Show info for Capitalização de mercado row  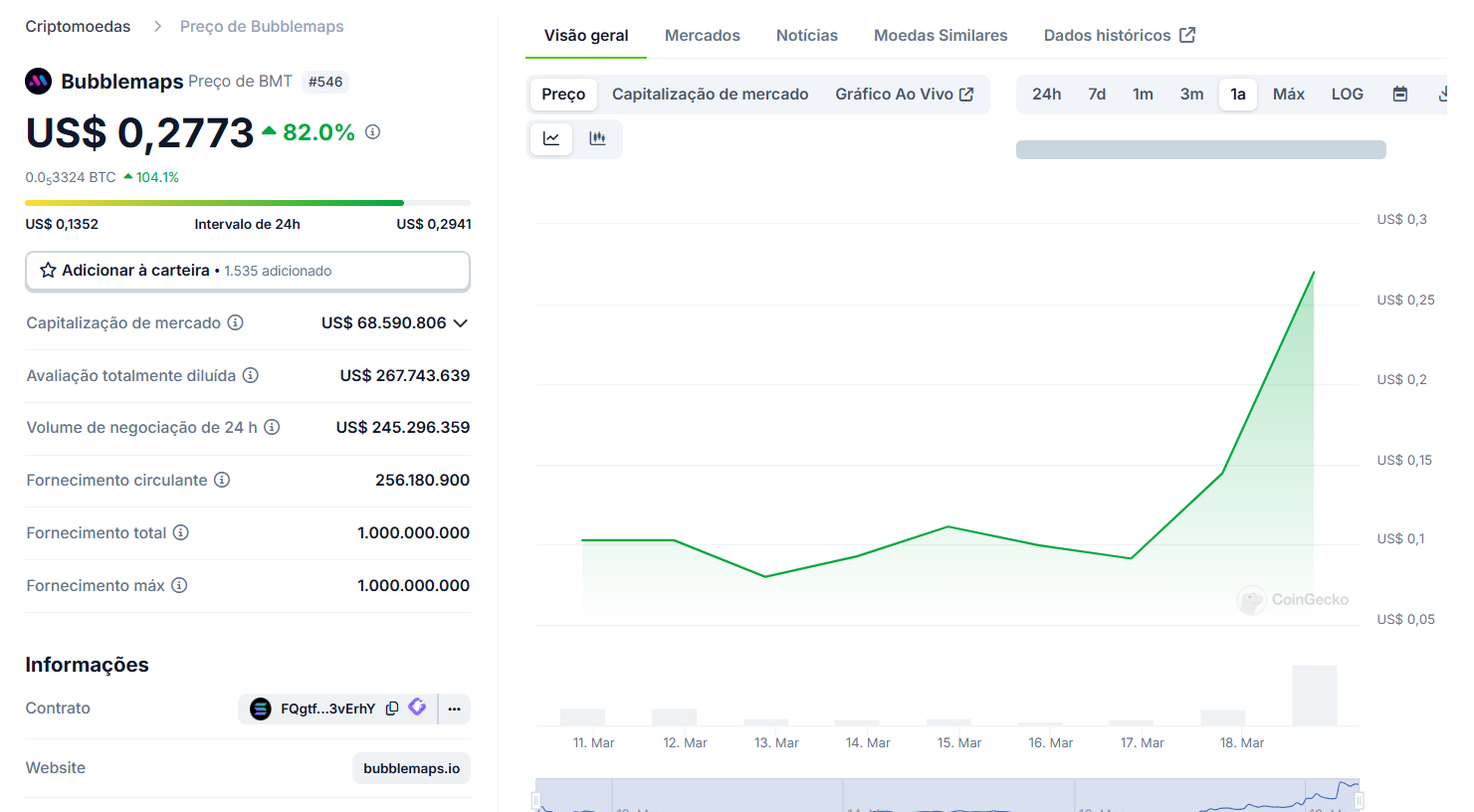[235, 322]
